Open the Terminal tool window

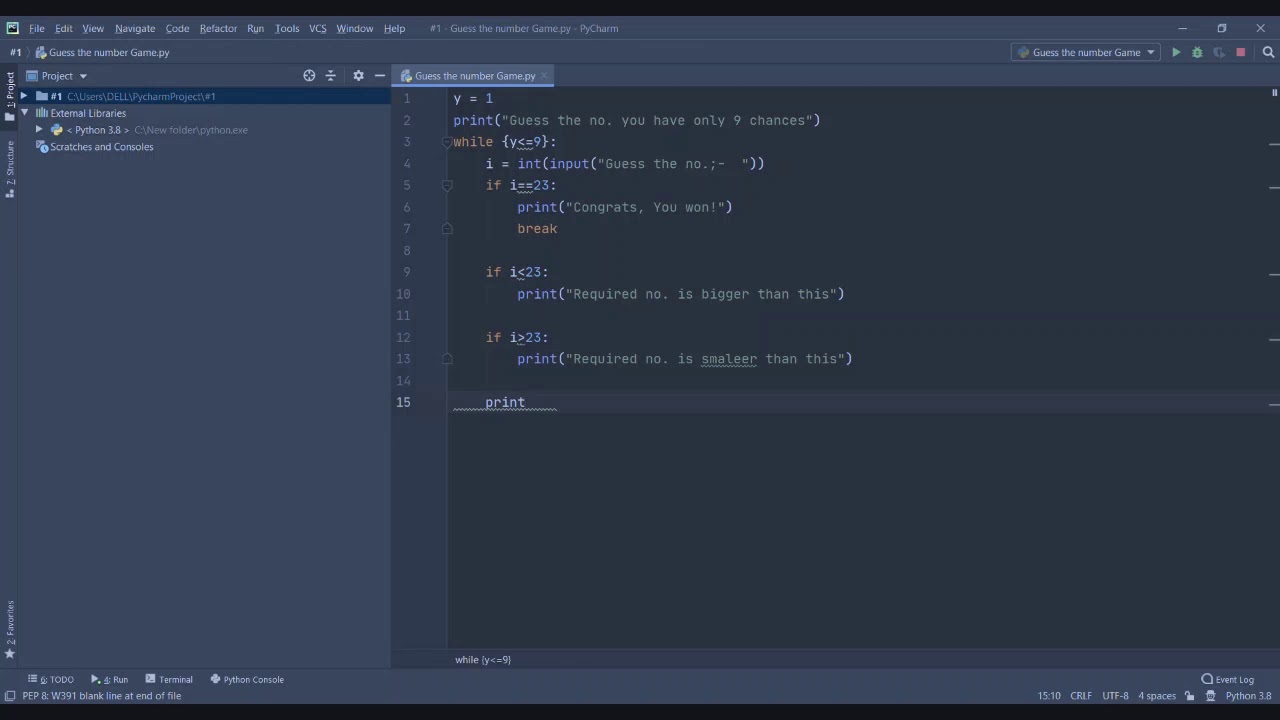click(x=169, y=679)
